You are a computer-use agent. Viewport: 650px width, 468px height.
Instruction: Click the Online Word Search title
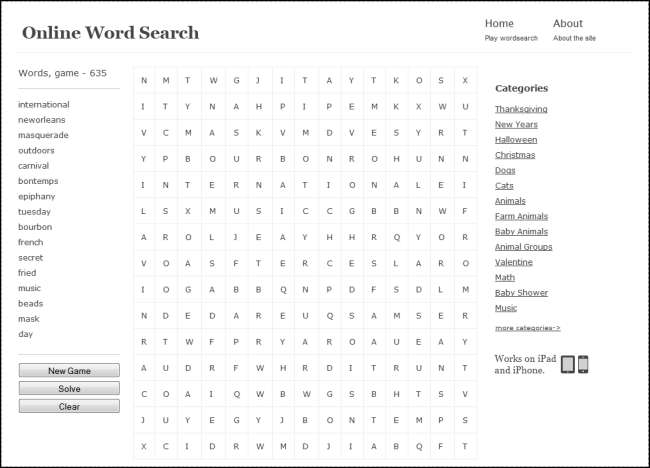110,33
